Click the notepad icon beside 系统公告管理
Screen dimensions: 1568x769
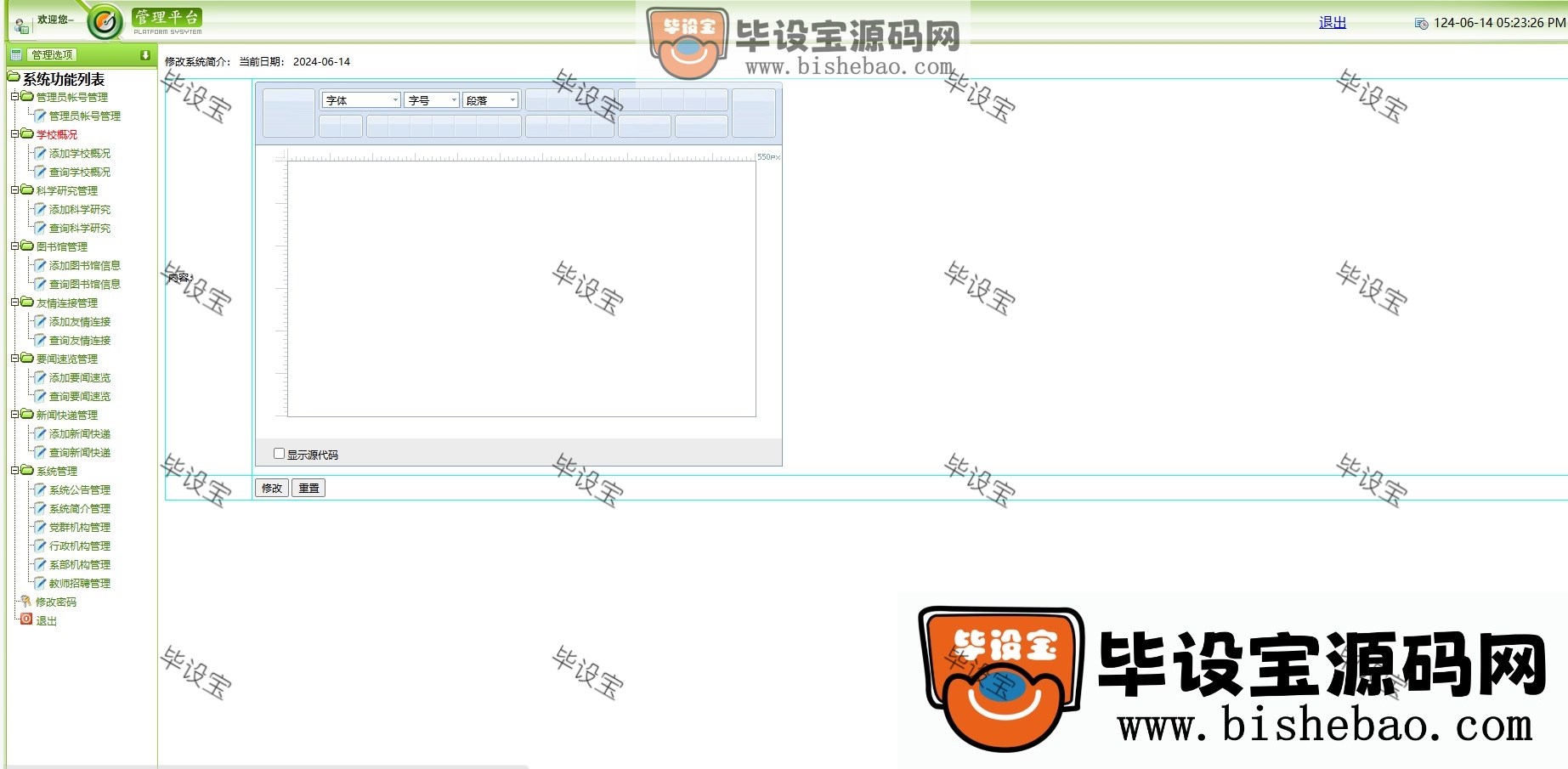pyautogui.click(x=40, y=489)
